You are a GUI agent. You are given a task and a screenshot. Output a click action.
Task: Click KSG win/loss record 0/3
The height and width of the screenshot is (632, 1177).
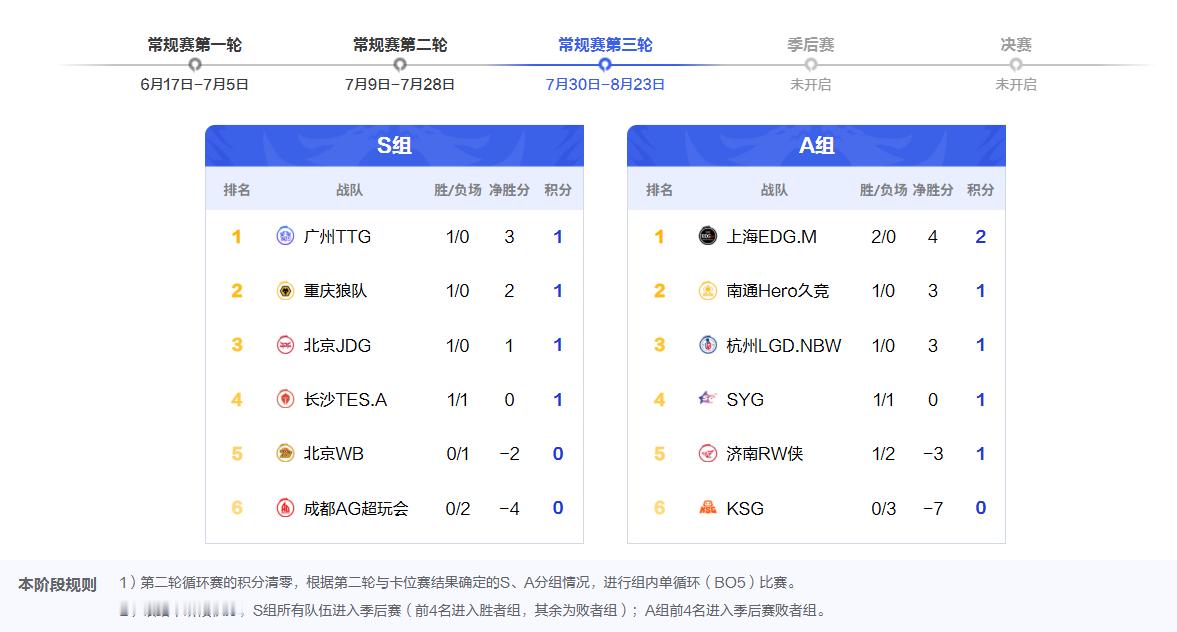[x=884, y=508]
